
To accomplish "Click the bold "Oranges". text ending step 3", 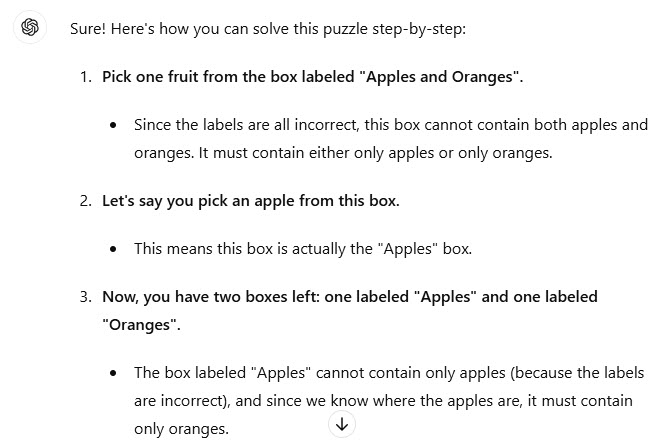I will click(x=141, y=325).
